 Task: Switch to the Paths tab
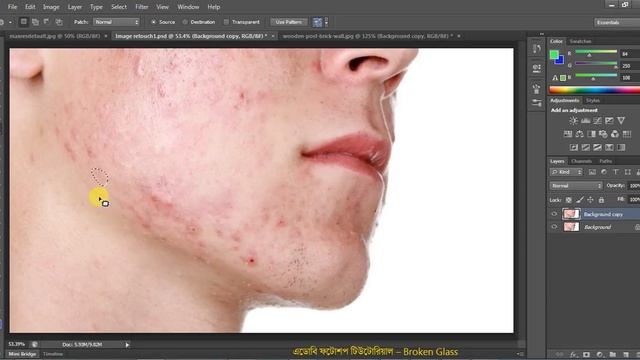[x=605, y=161]
